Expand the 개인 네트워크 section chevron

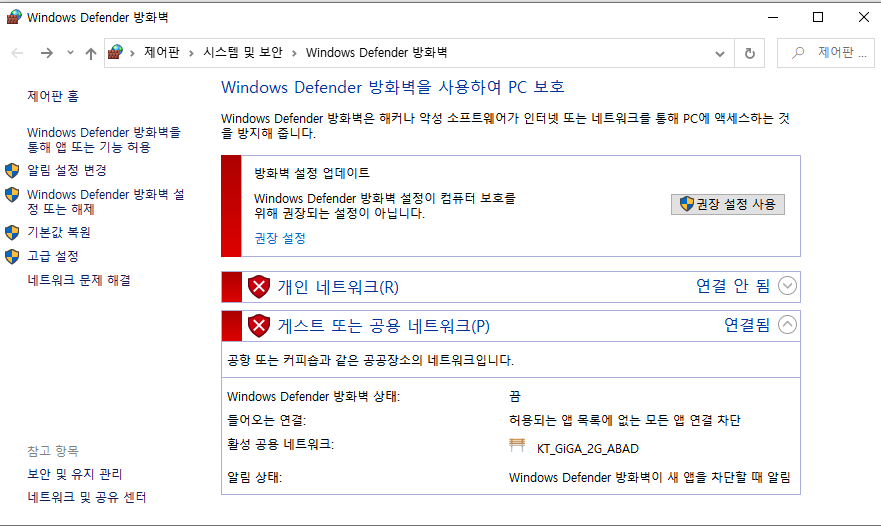[787, 285]
